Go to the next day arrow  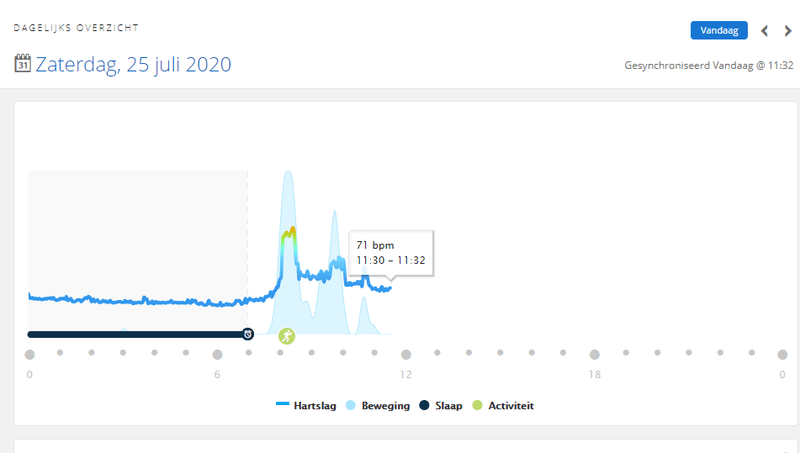pos(788,31)
